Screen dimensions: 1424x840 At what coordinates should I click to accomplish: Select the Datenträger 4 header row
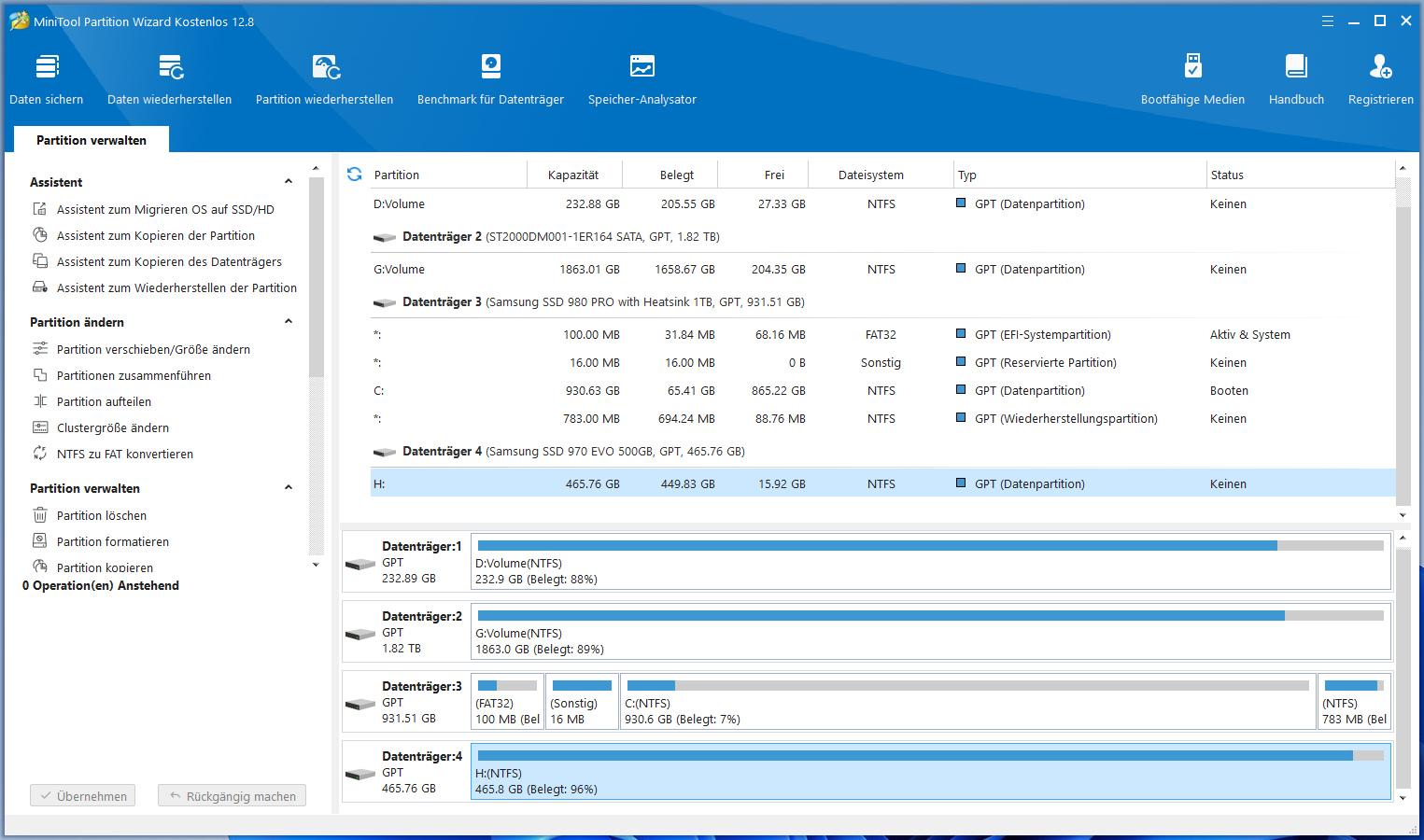[x=883, y=452]
